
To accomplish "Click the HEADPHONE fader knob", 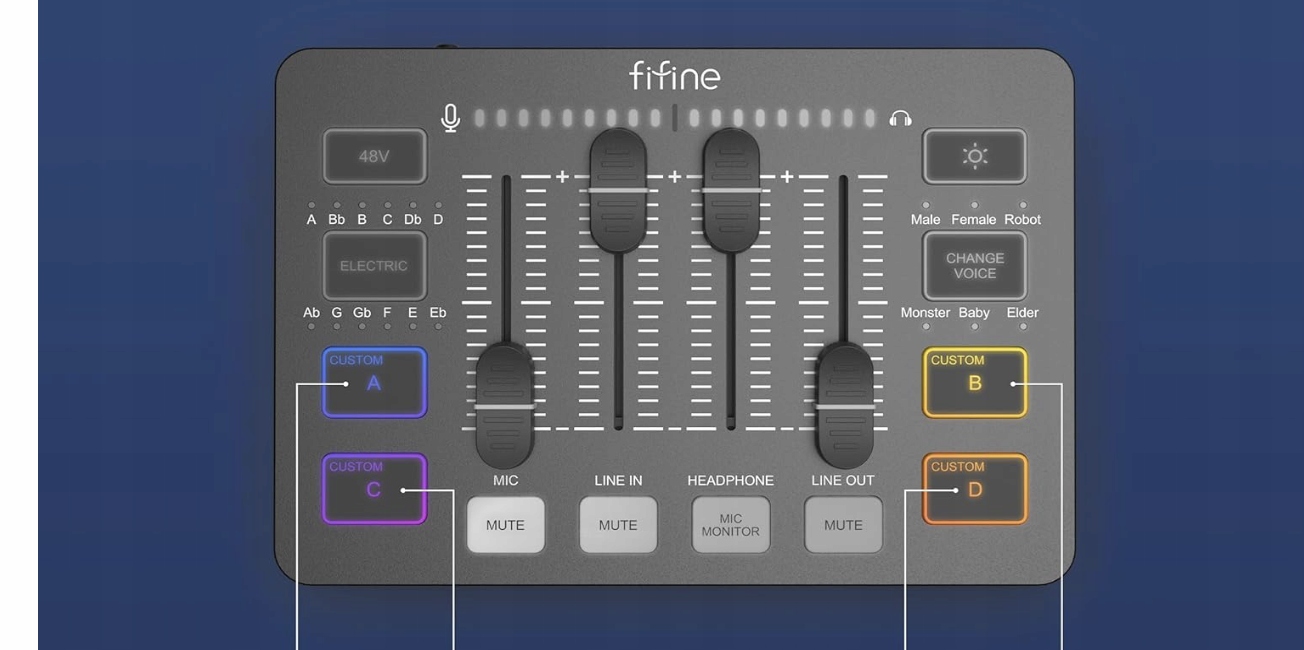I will (731, 189).
